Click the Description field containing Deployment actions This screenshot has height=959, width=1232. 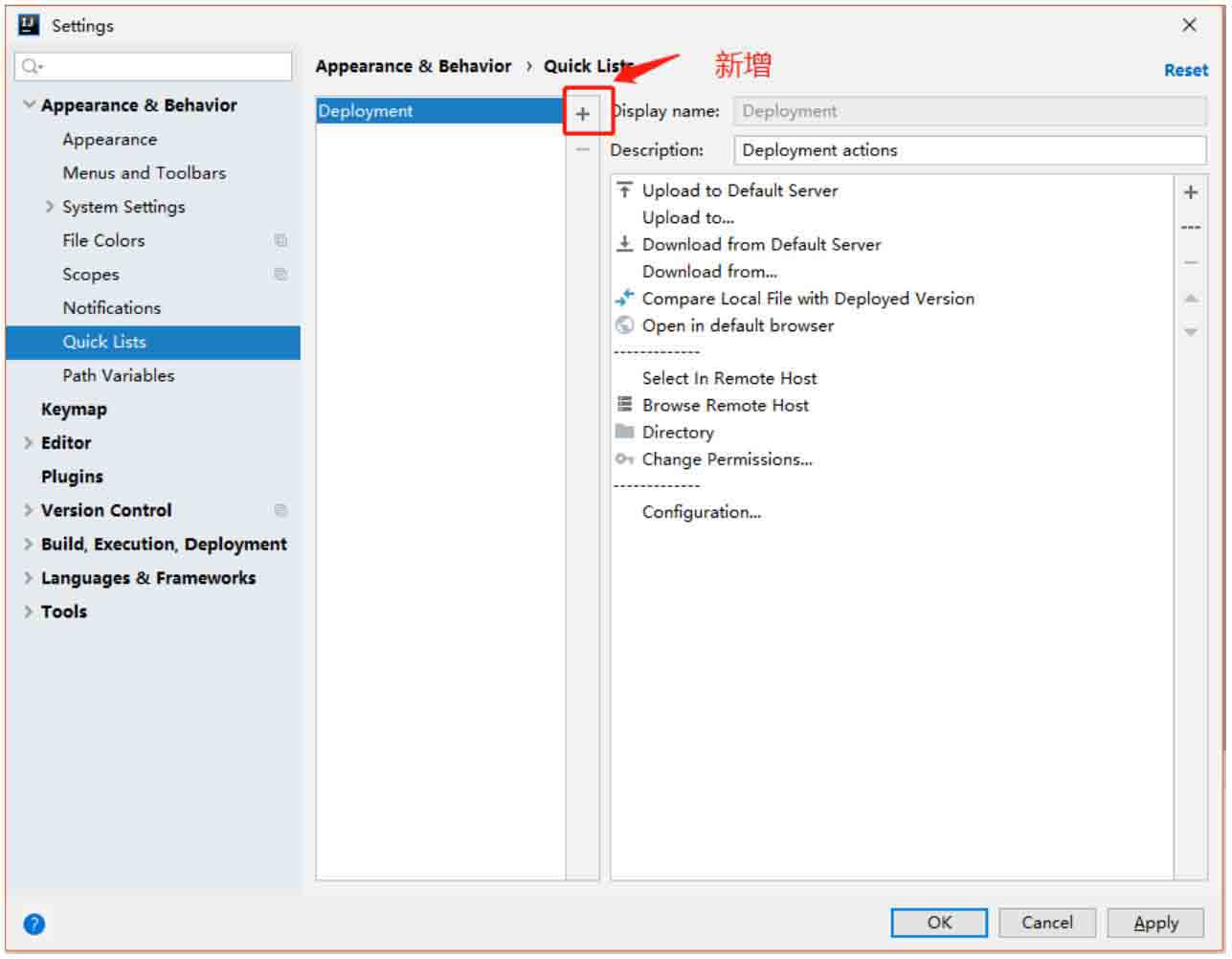(x=970, y=150)
